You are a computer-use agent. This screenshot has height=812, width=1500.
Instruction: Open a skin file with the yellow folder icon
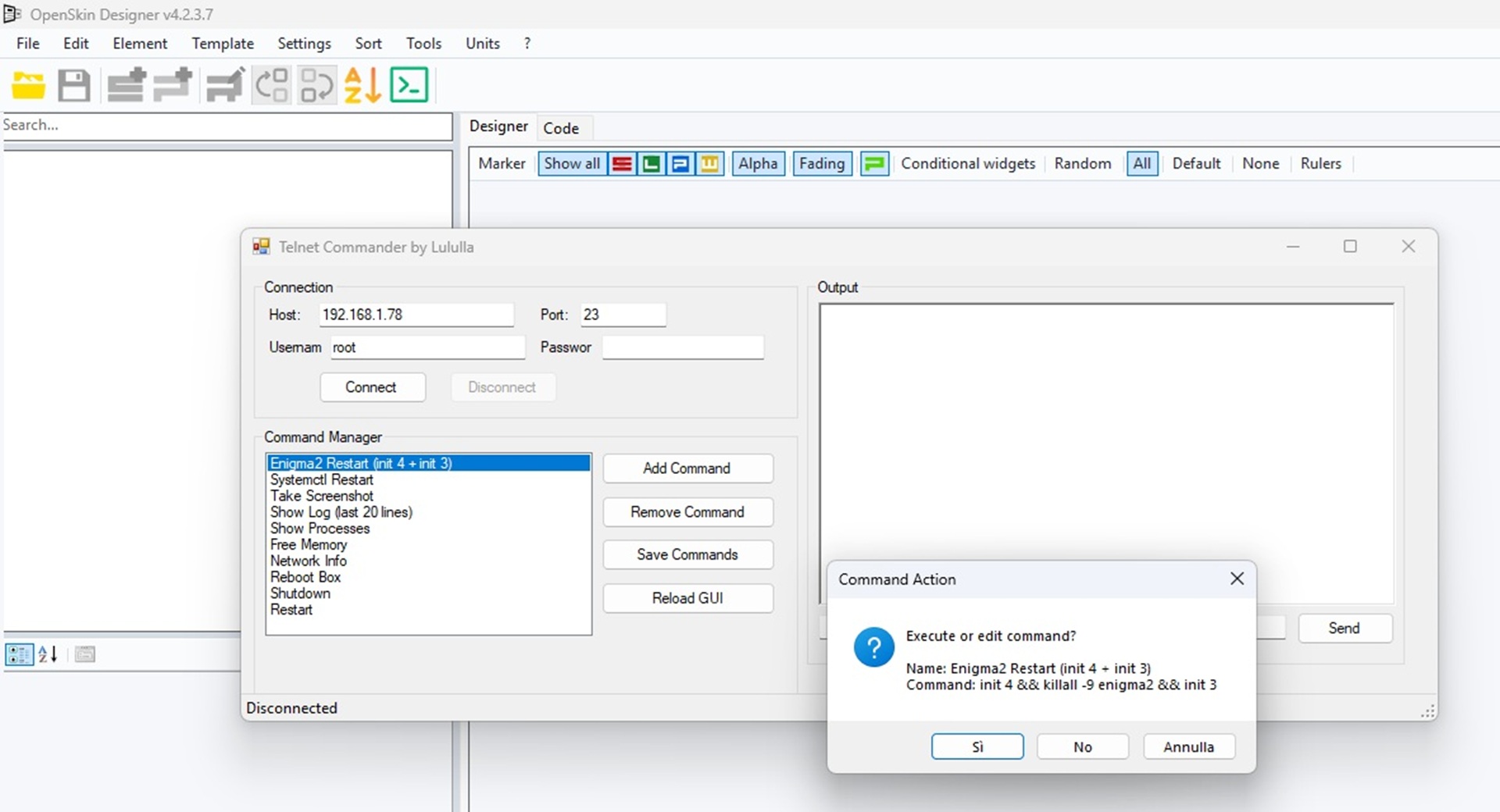coord(28,85)
